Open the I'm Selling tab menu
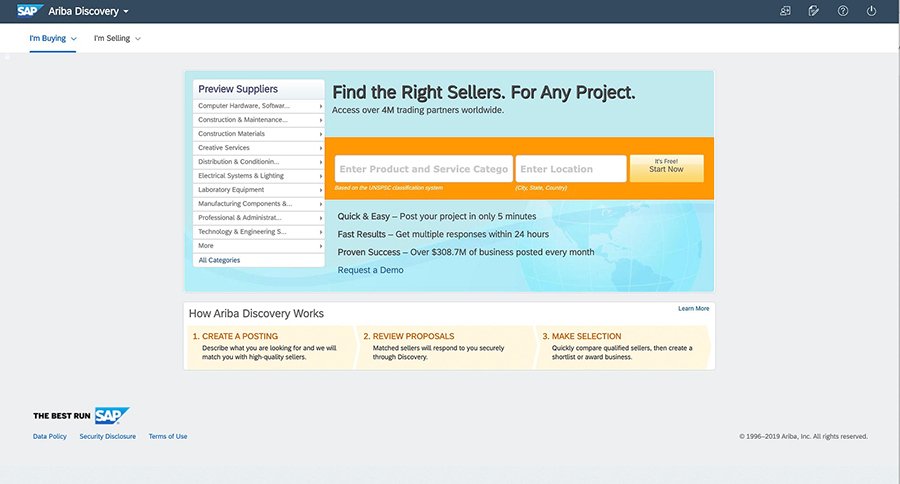Image resolution: width=900 pixels, height=484 pixels. (117, 38)
